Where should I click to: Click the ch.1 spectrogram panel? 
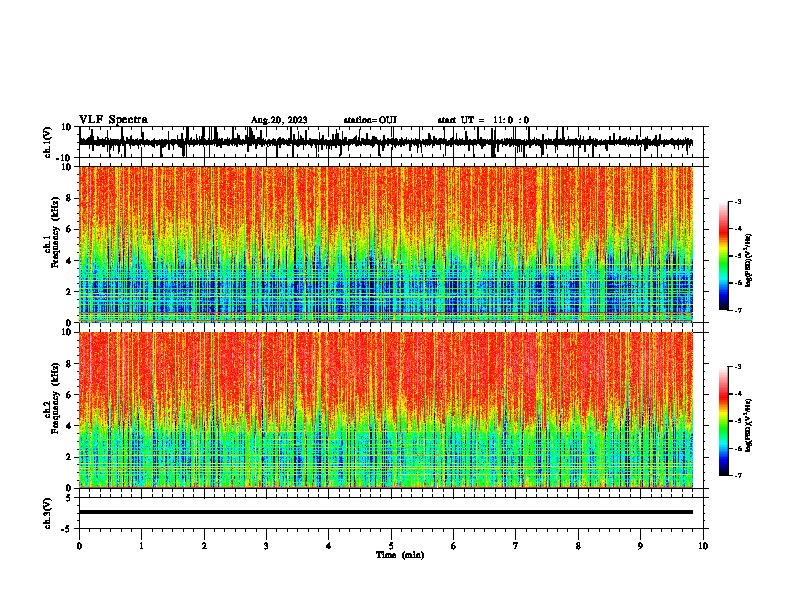pyautogui.click(x=386, y=244)
